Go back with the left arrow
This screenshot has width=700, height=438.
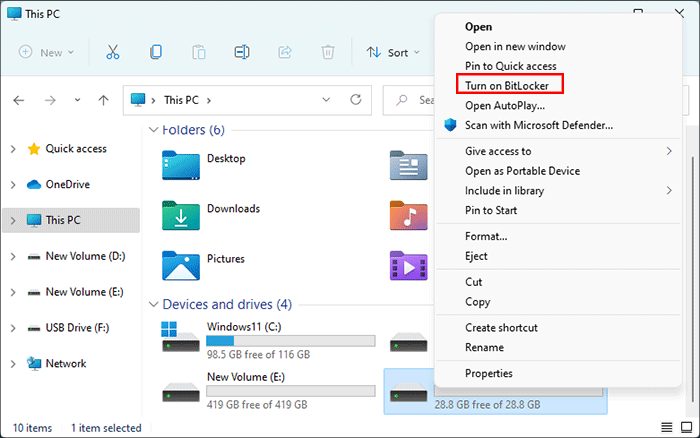(19, 100)
